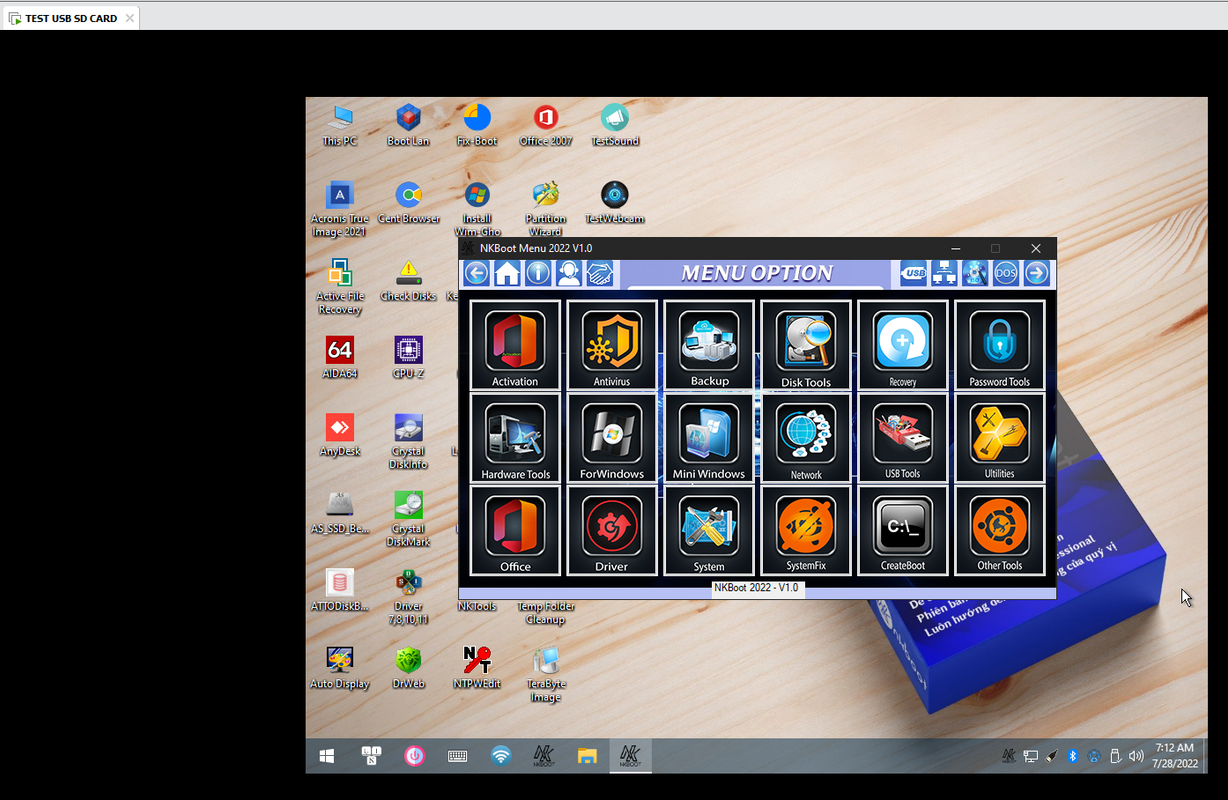Select Boot Lan desktop icon
The width and height of the screenshot is (1228, 800).
click(x=408, y=125)
